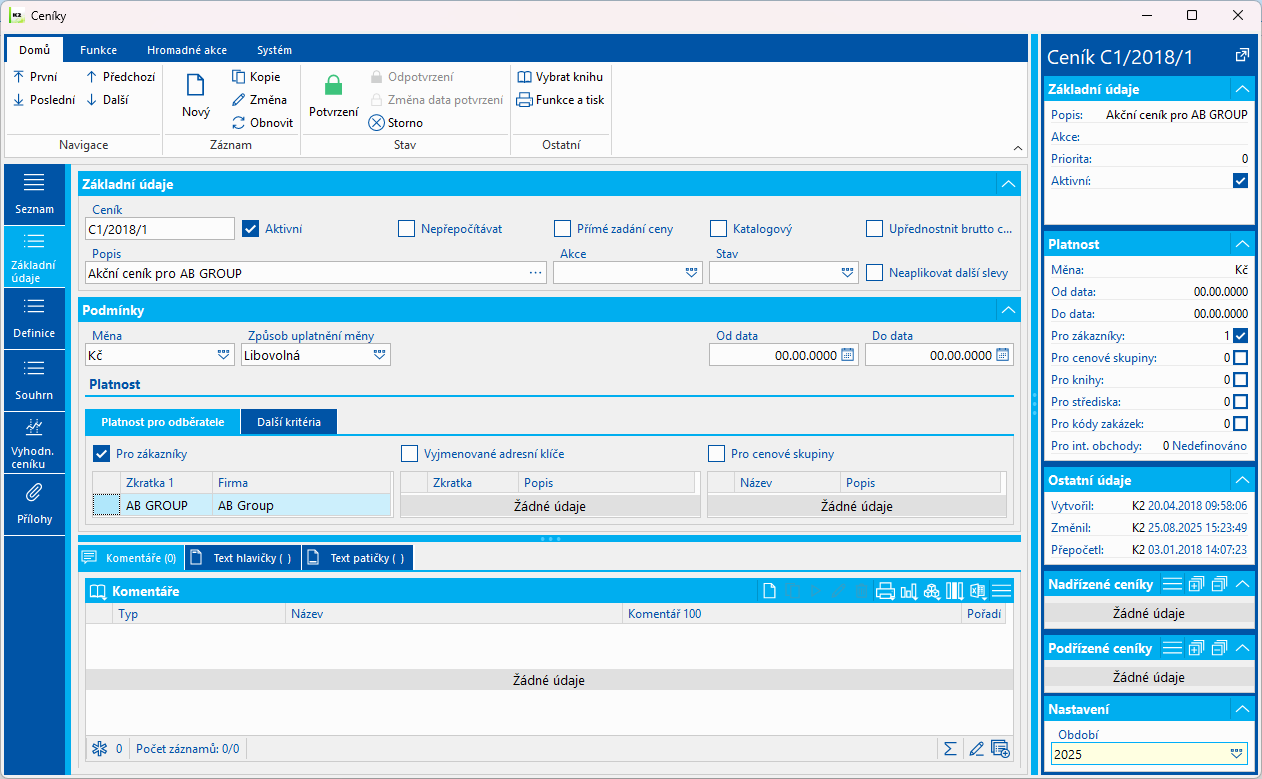Open Vybrat knihu book selector
This screenshot has width=1262, height=779.
tap(560, 76)
